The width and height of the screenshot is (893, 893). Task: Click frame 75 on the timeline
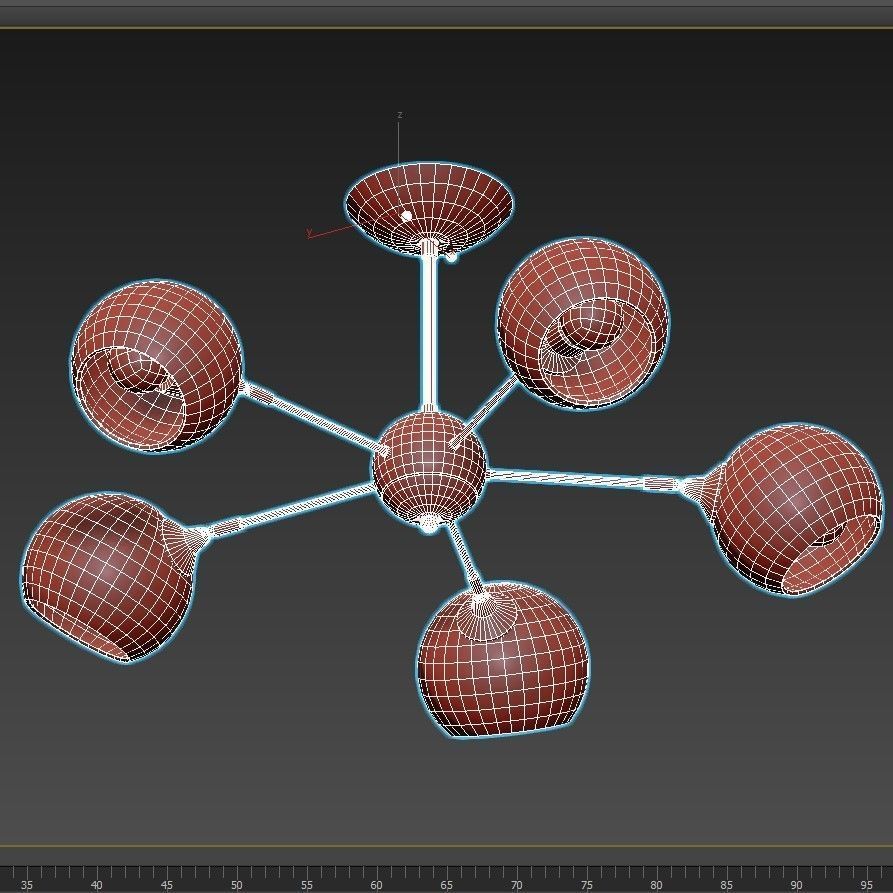[586, 885]
